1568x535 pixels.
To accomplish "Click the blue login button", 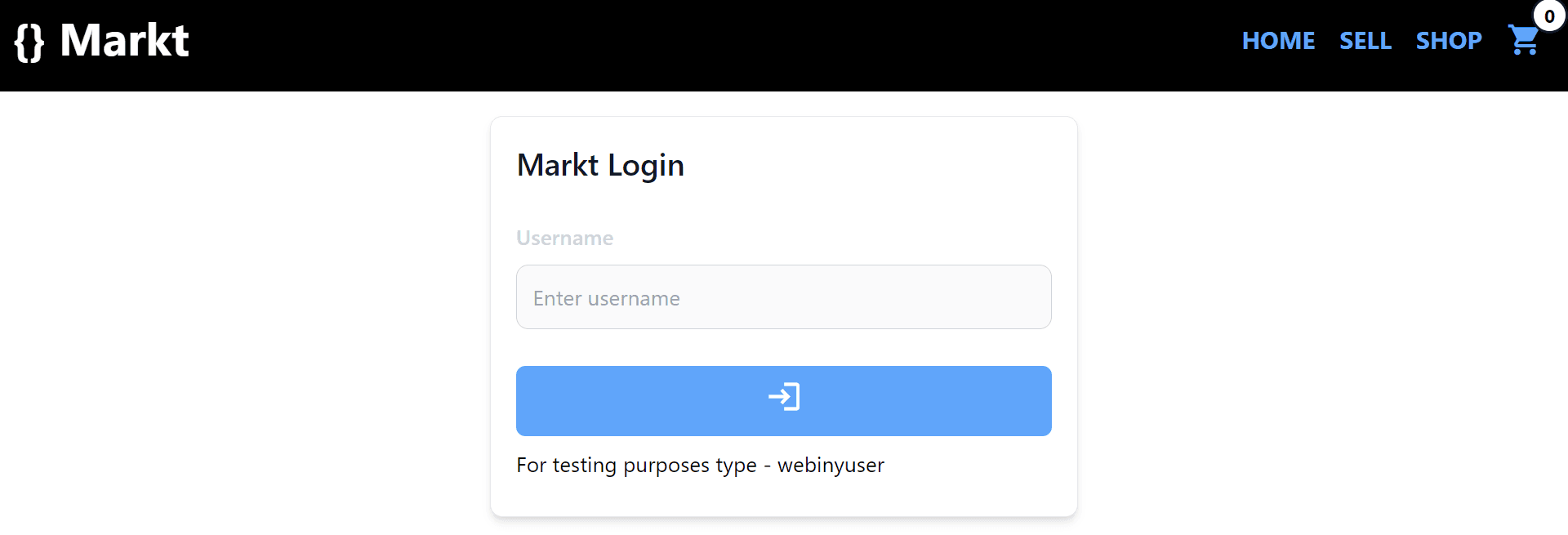I will (x=783, y=400).
